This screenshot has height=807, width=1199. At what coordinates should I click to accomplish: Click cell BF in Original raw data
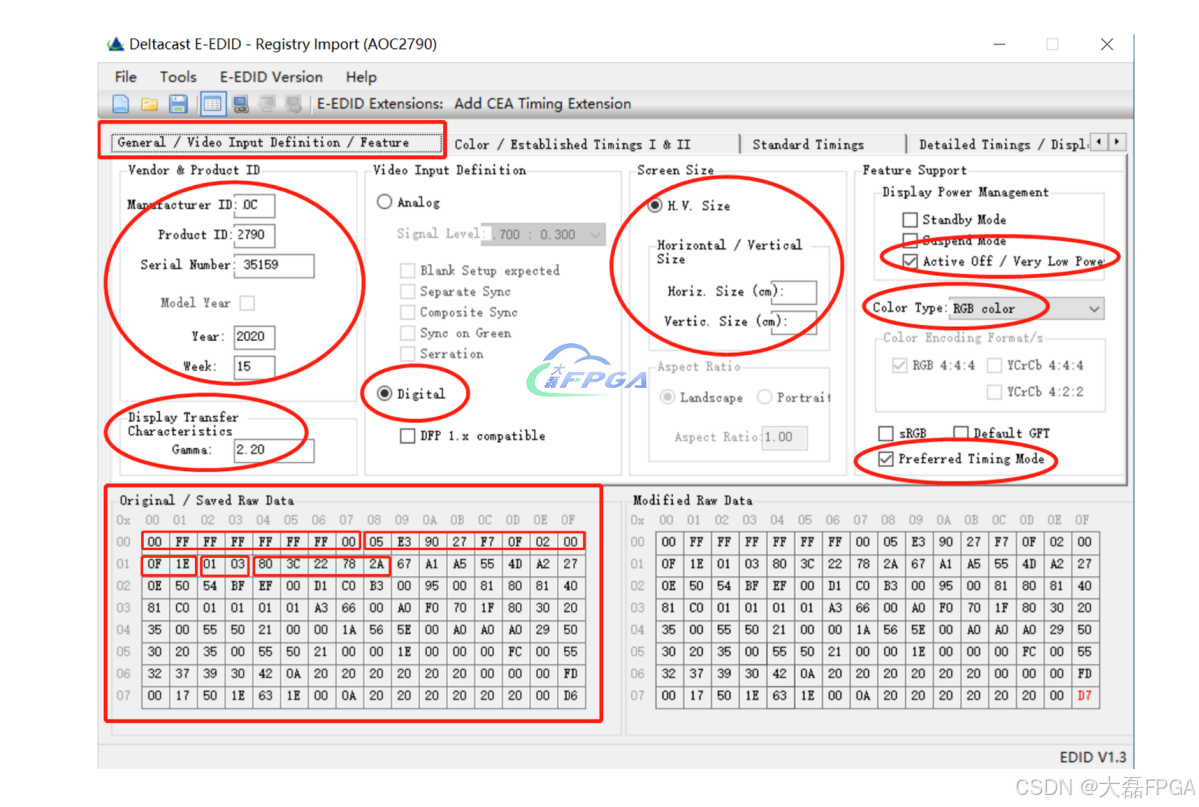point(238,586)
